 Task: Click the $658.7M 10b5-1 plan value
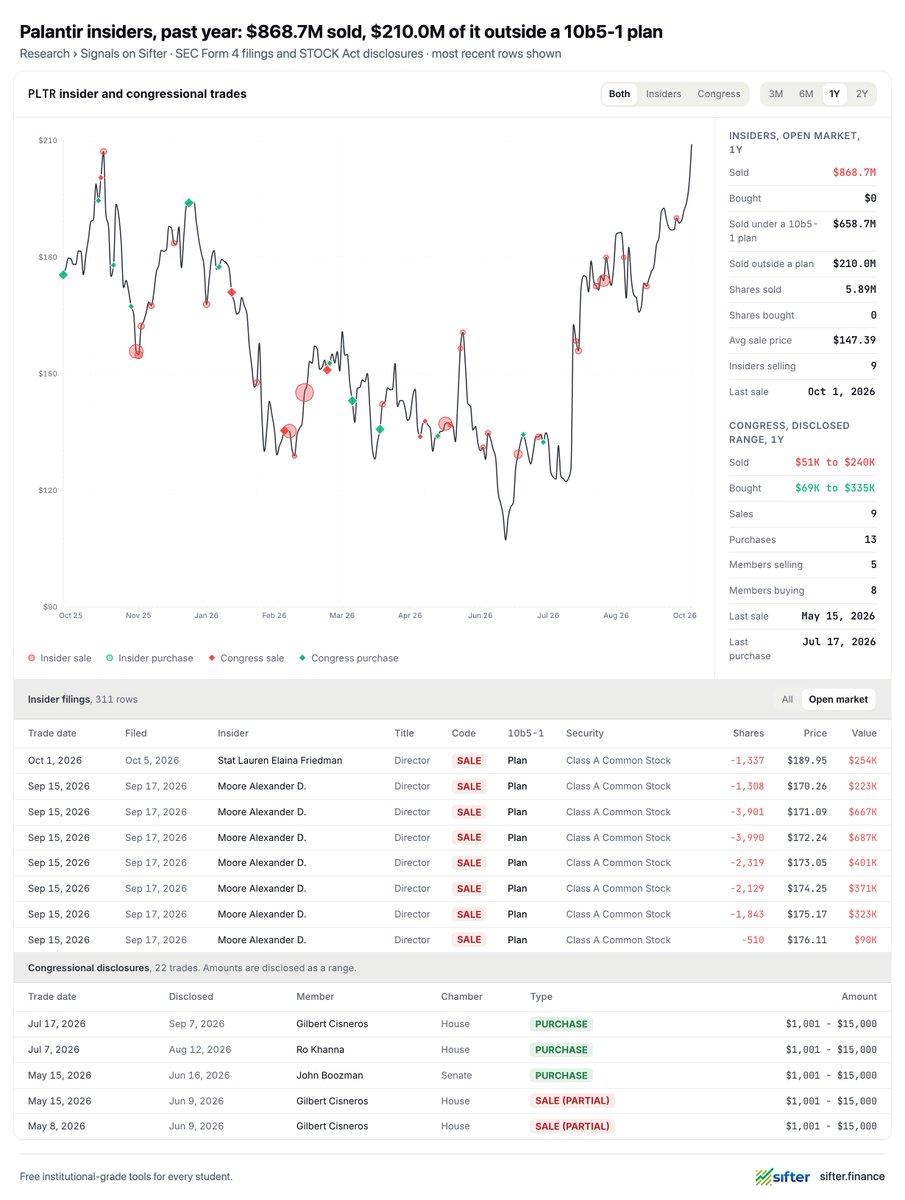(x=854, y=224)
